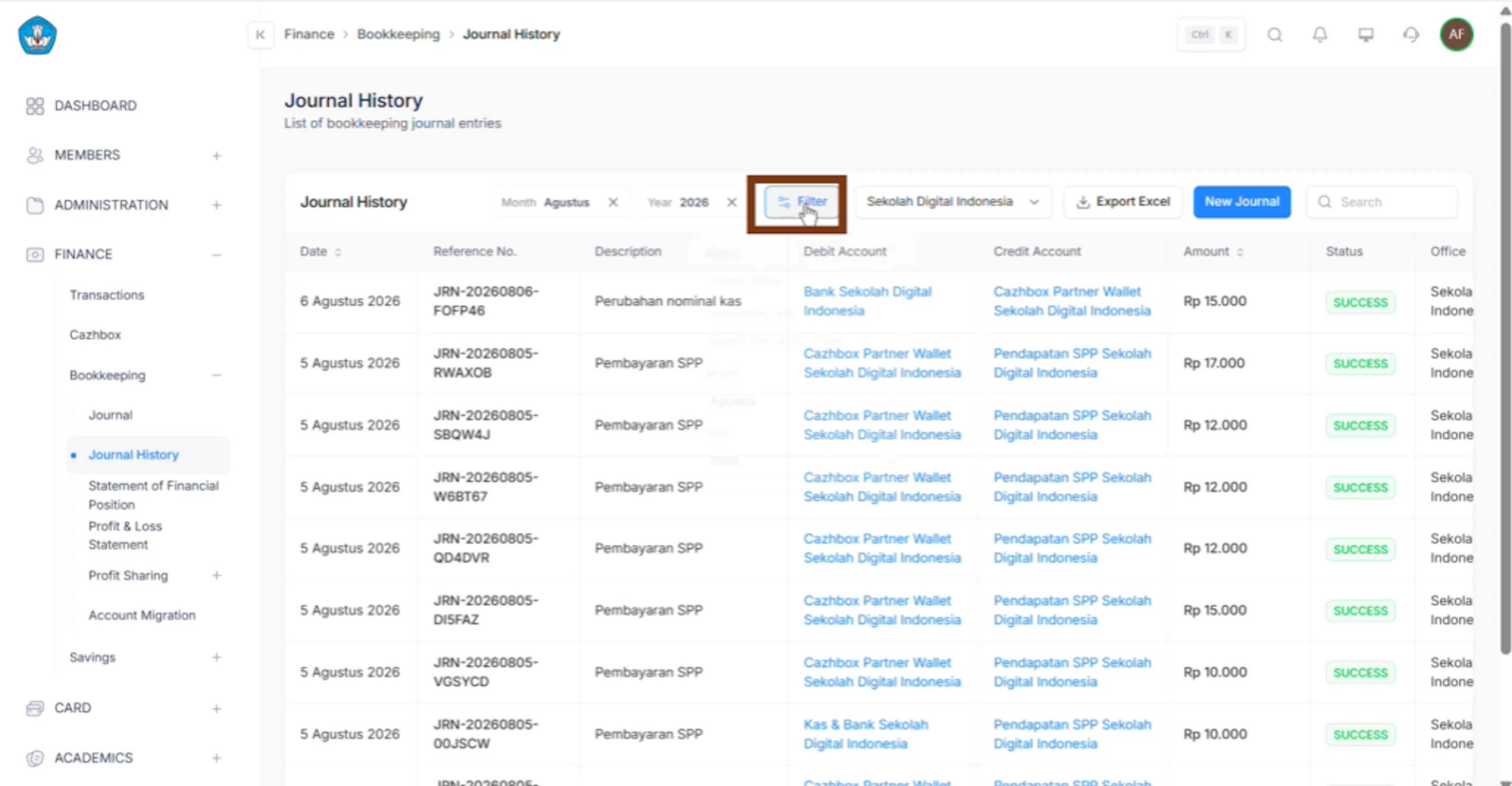Open the Cazhbox menu item
The height and width of the screenshot is (786, 1512).
pos(95,335)
